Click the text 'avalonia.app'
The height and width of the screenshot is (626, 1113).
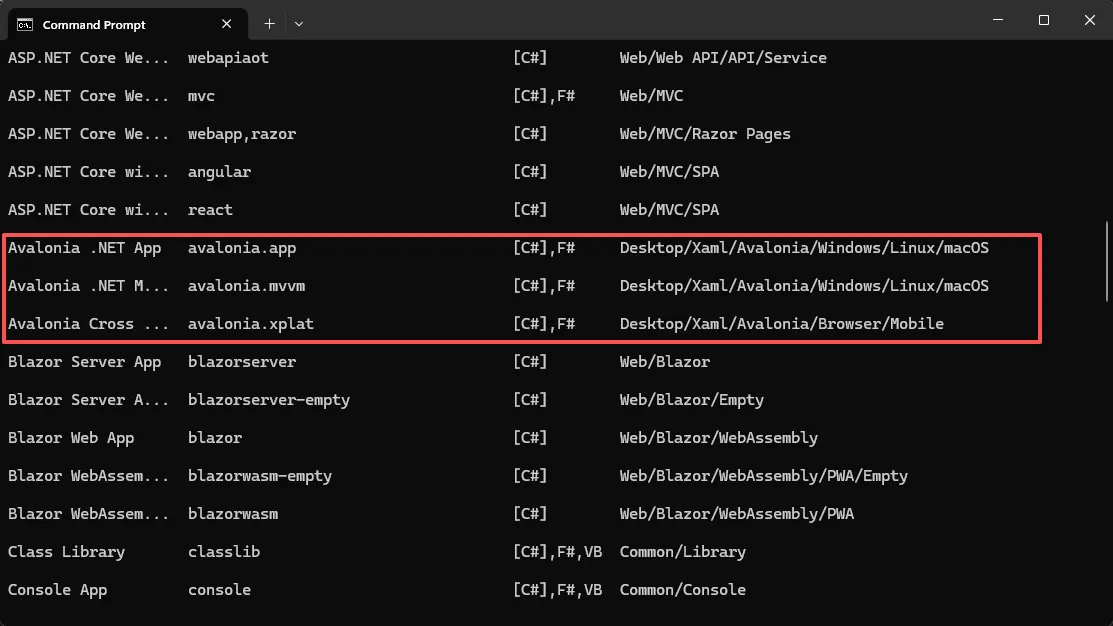241,248
